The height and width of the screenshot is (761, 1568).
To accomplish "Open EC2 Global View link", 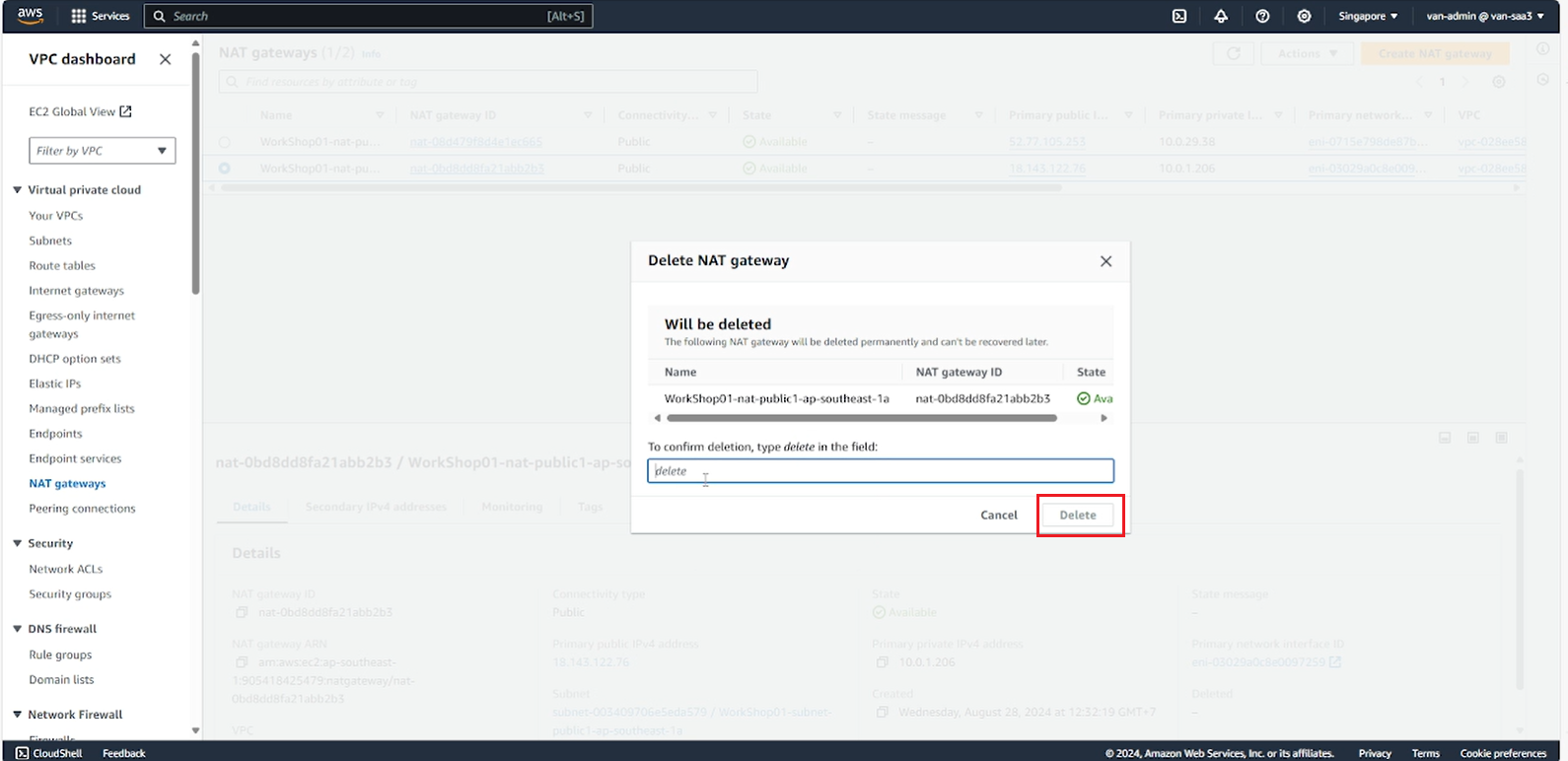I will [x=80, y=111].
